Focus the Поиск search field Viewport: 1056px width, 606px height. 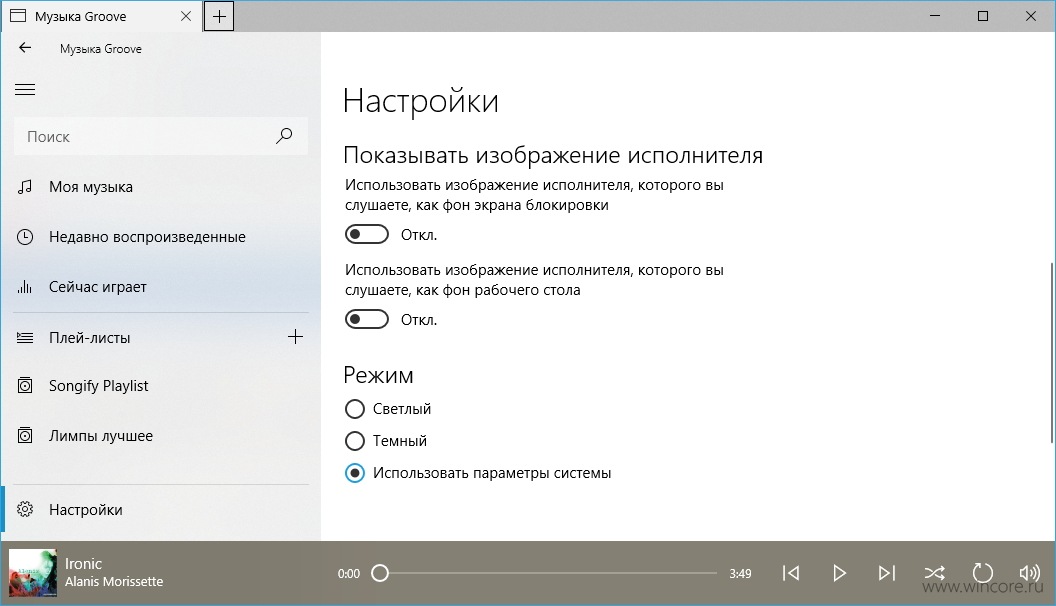click(x=160, y=137)
